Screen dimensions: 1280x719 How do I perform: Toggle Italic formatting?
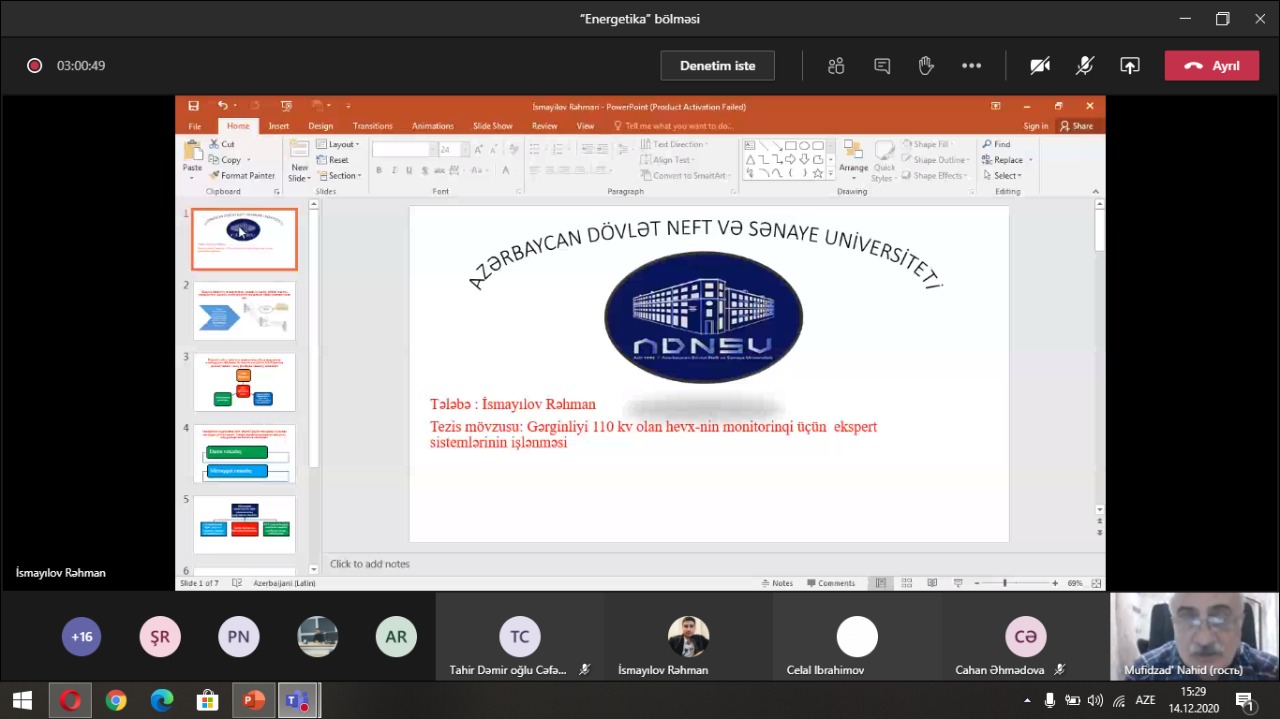pos(395,171)
